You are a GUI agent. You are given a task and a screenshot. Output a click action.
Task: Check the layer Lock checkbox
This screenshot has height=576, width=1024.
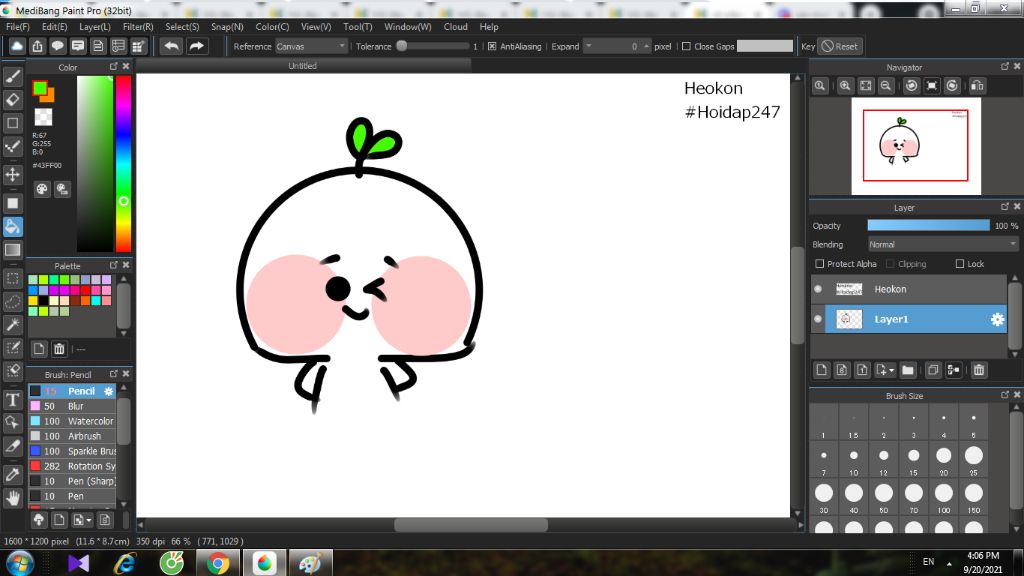pyautogui.click(x=960, y=264)
